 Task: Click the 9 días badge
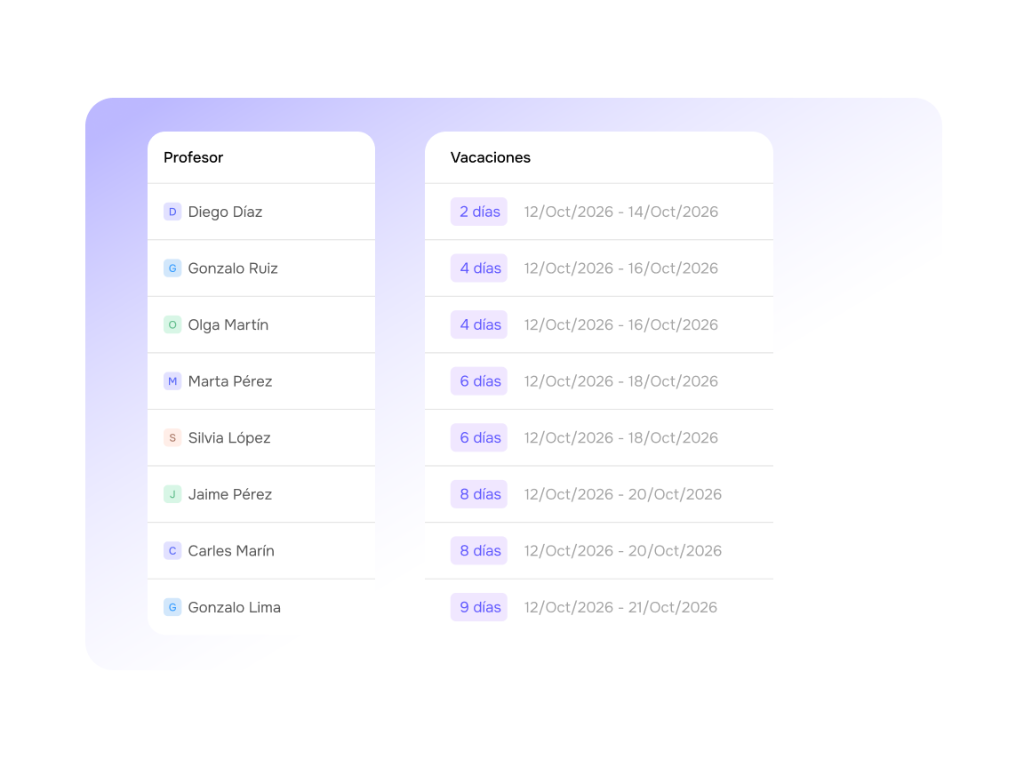(479, 607)
